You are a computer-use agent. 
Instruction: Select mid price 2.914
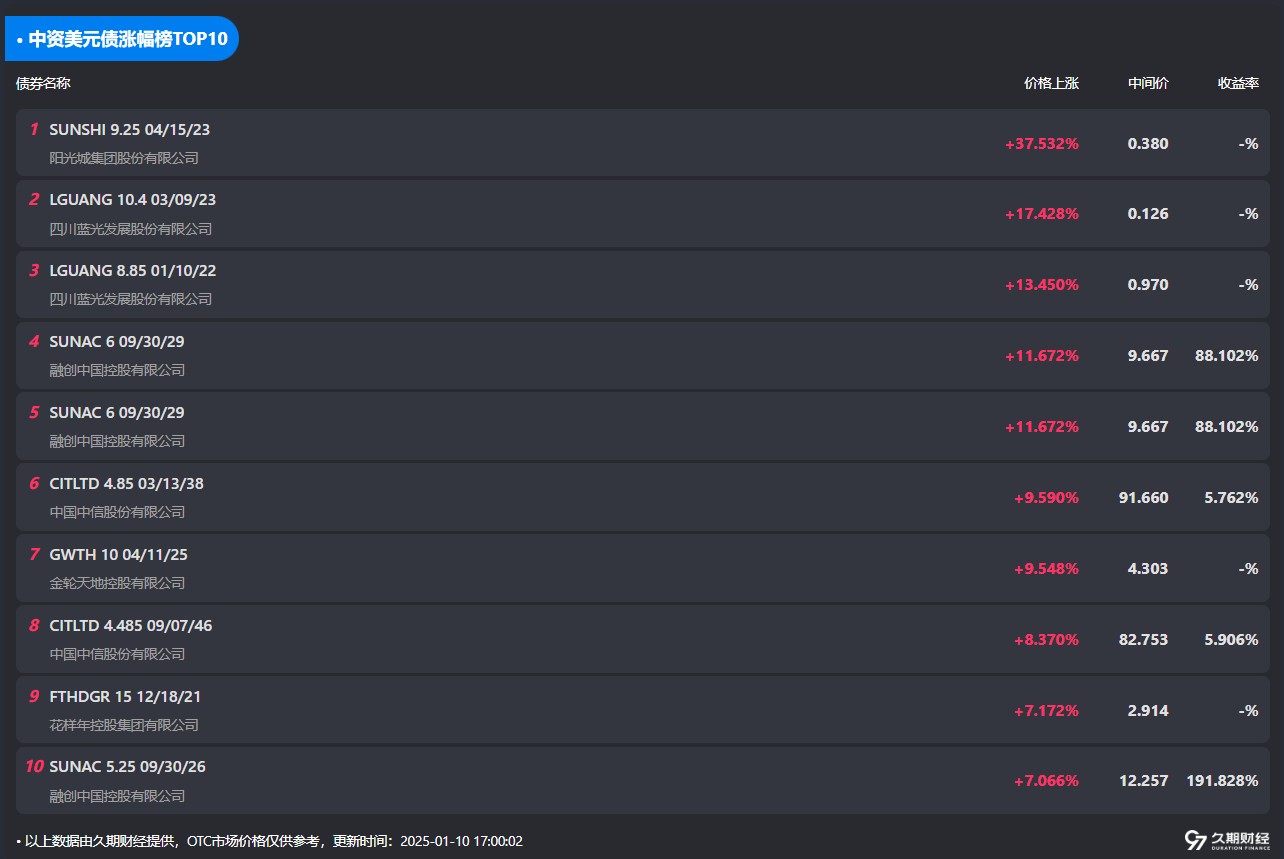(x=1148, y=710)
